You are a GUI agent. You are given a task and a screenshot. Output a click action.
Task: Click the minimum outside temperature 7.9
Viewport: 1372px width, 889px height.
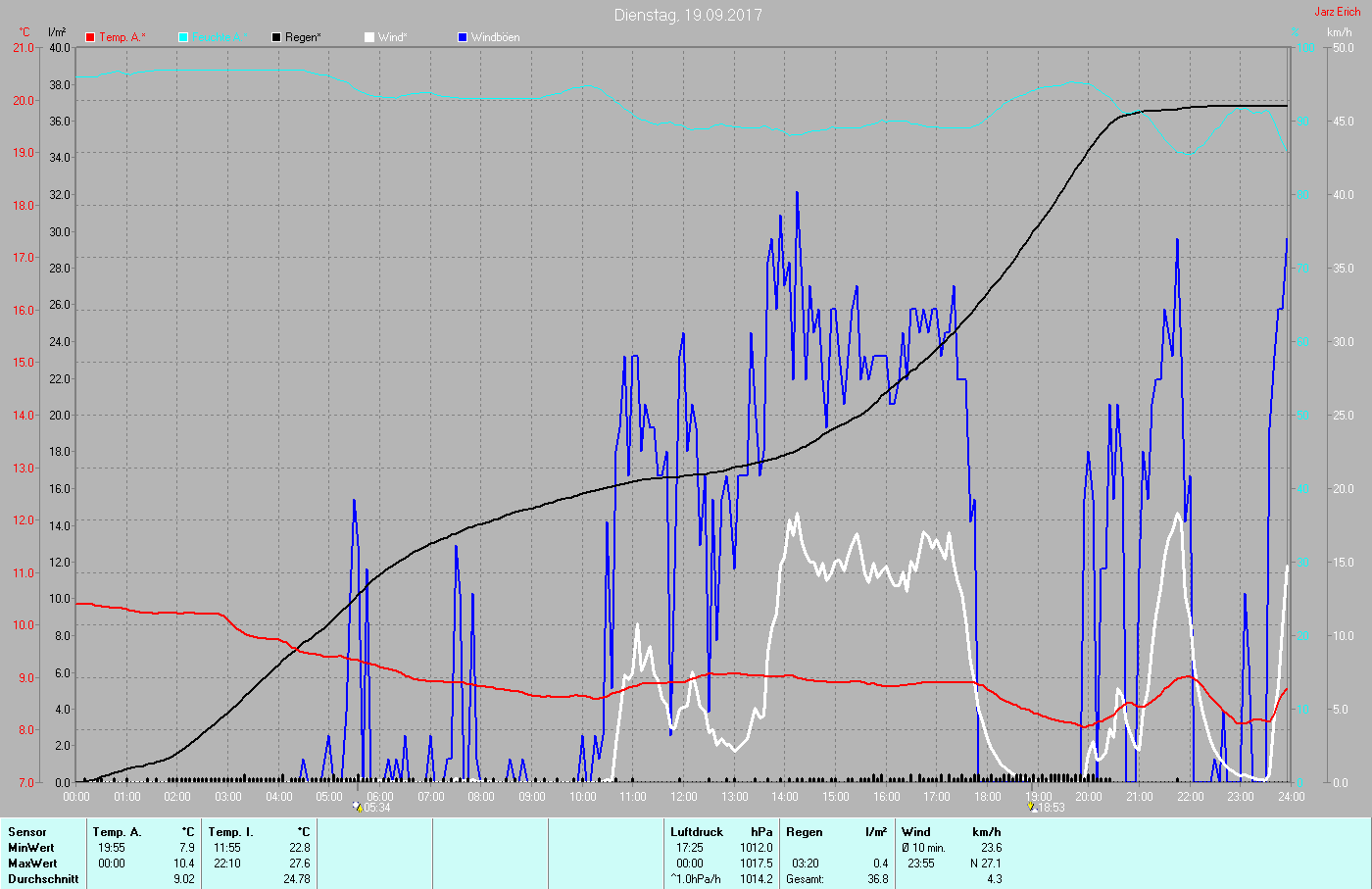tap(186, 848)
